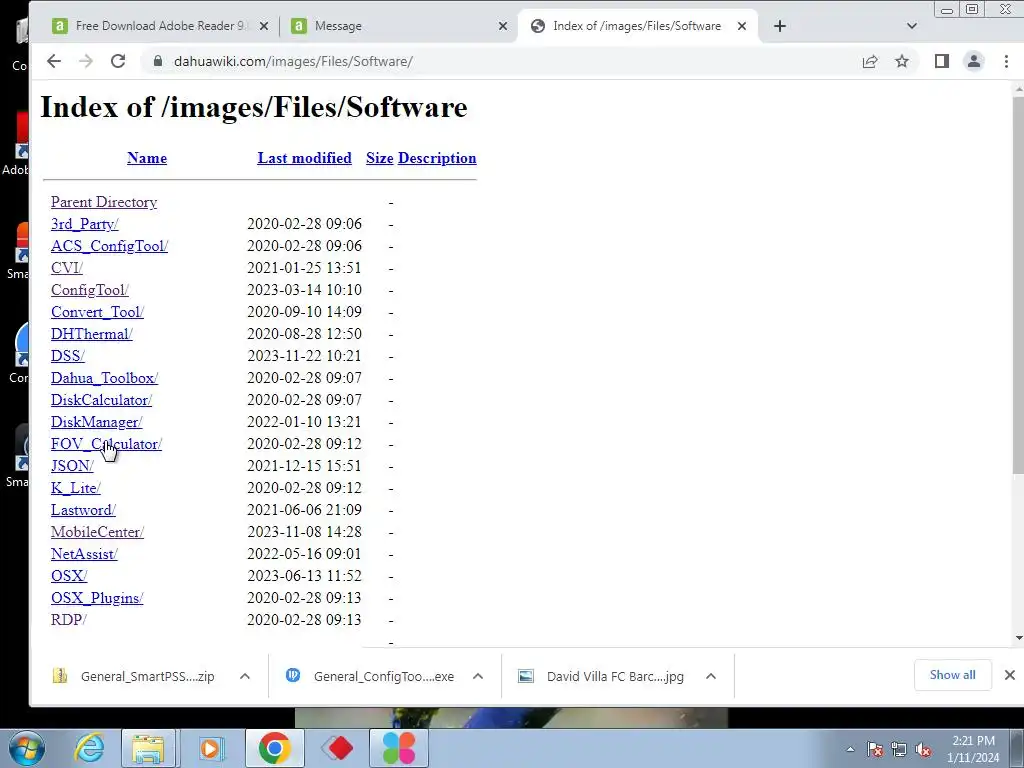Bookmark this page with the star icon
The height and width of the screenshot is (768, 1024).
(x=902, y=61)
